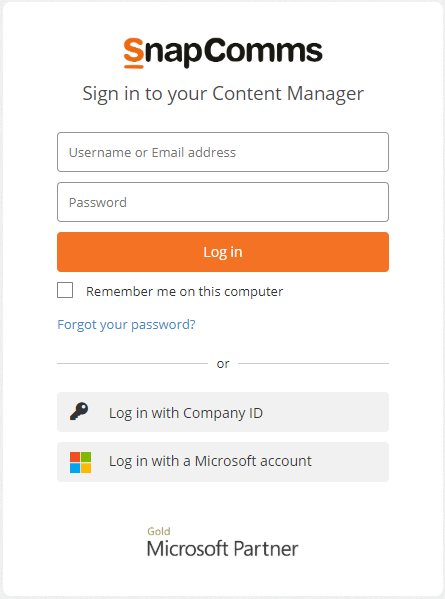Open the "Forgot your password?" link
Viewport: 445px width, 599px height.
coord(126,324)
